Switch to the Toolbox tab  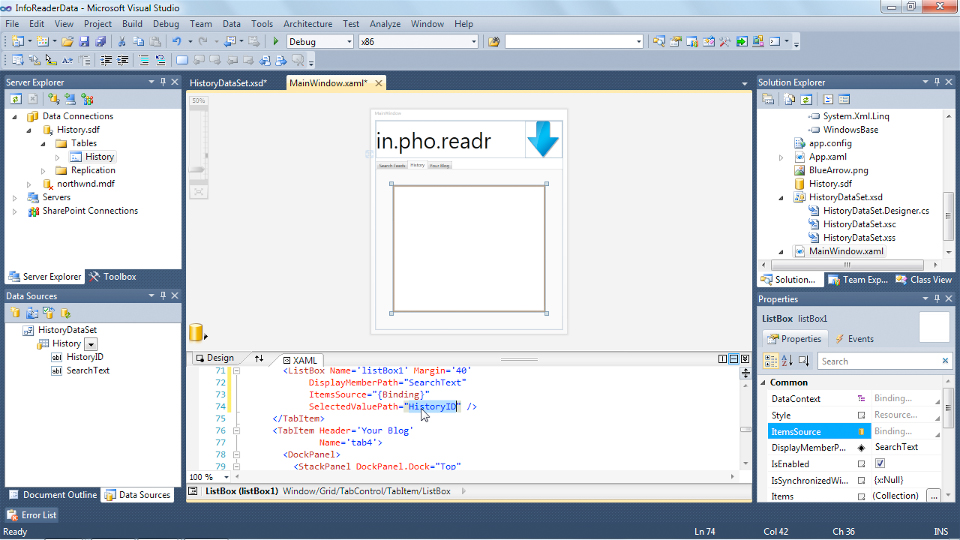pos(113,277)
